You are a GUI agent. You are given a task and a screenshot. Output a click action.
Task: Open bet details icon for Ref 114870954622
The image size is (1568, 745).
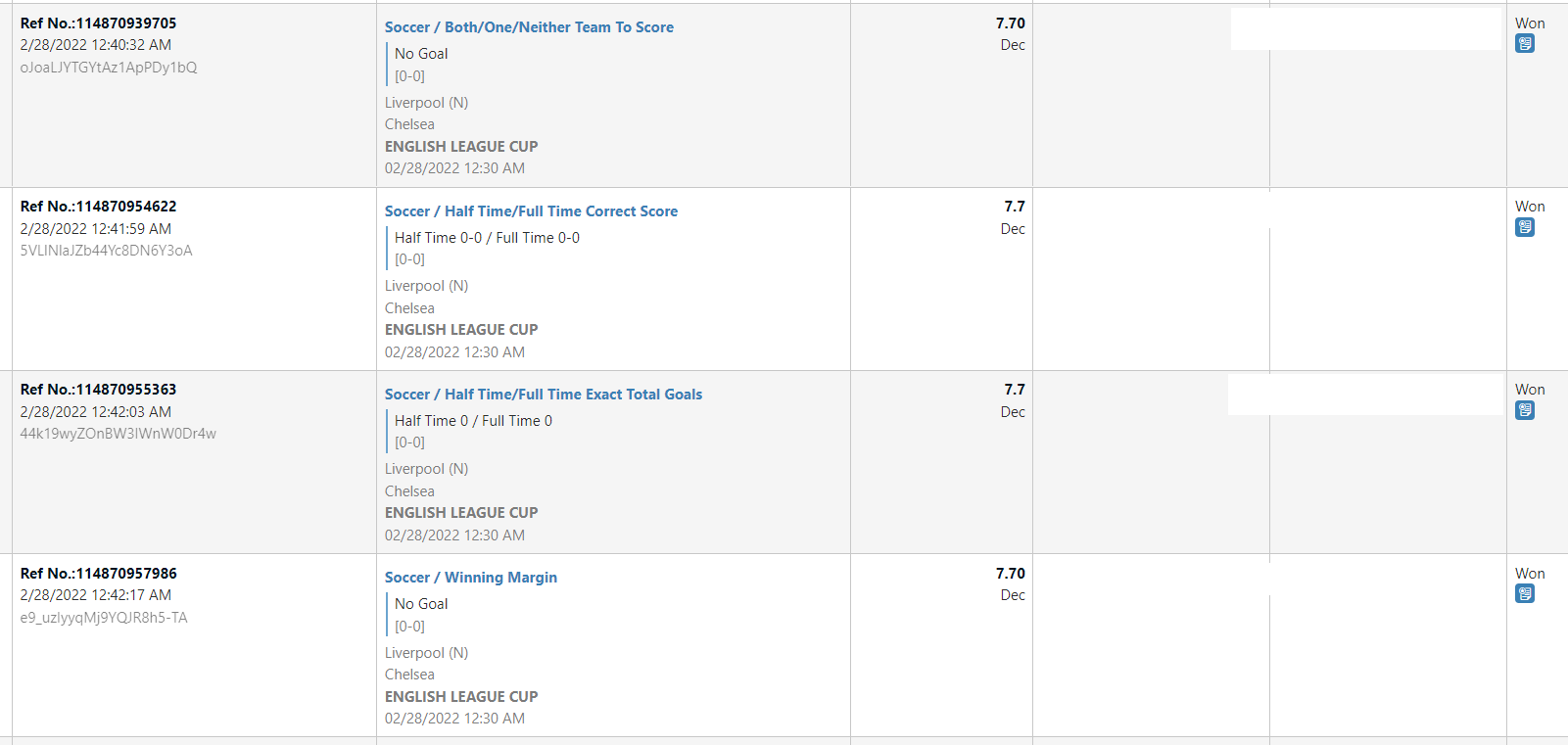(1525, 227)
